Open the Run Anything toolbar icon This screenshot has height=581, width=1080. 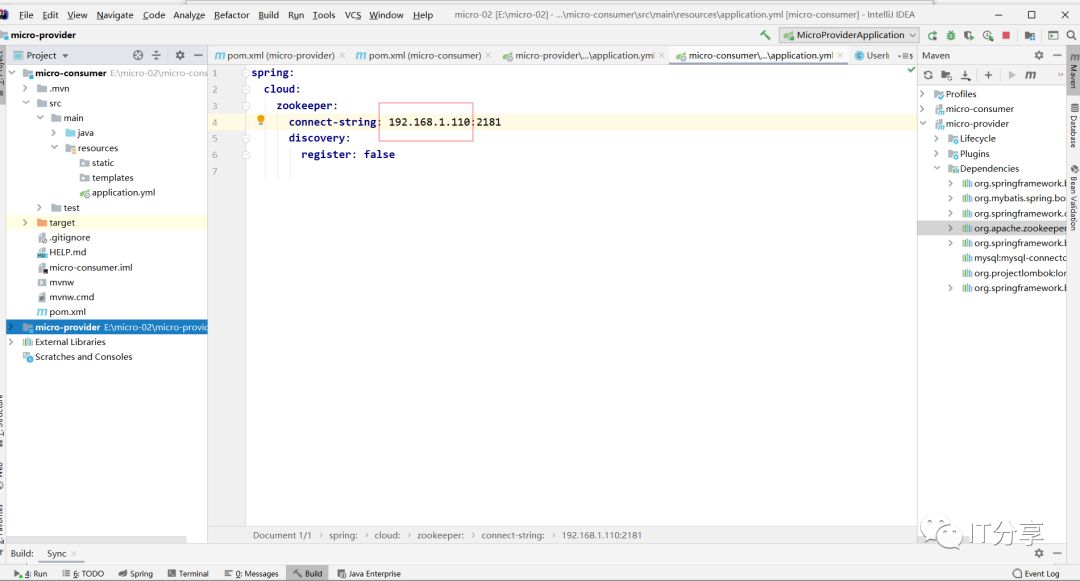pos(1053,35)
